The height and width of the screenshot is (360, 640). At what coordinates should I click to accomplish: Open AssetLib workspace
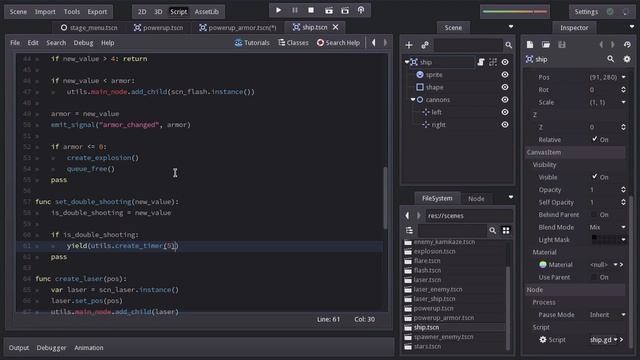pos(207,11)
